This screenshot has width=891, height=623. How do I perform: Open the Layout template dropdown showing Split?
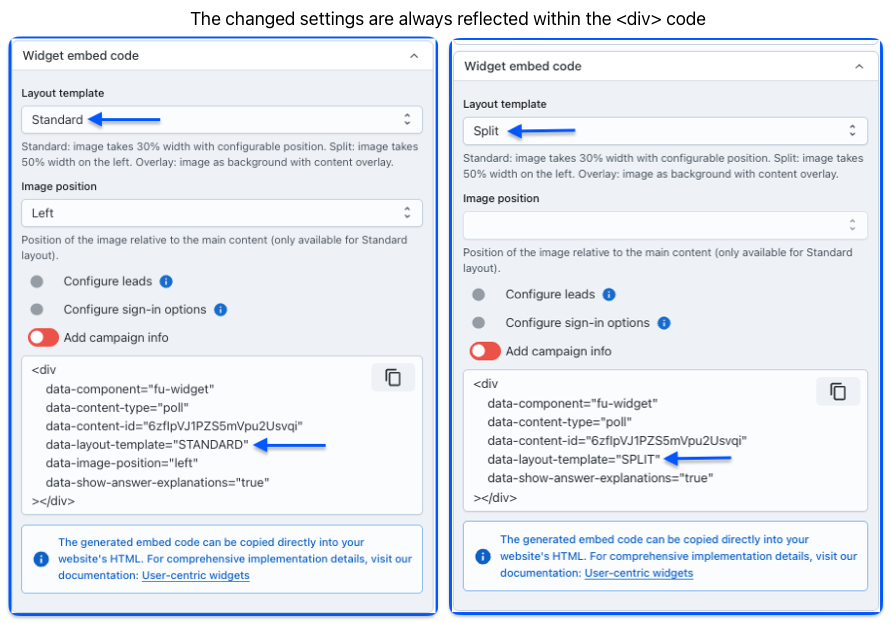click(664, 131)
